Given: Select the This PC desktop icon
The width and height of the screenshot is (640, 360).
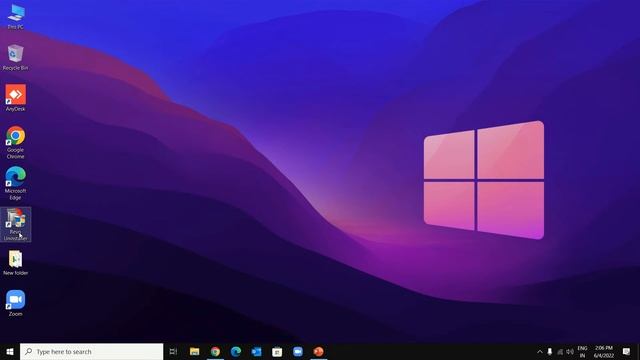Looking at the screenshot, I should (16, 17).
